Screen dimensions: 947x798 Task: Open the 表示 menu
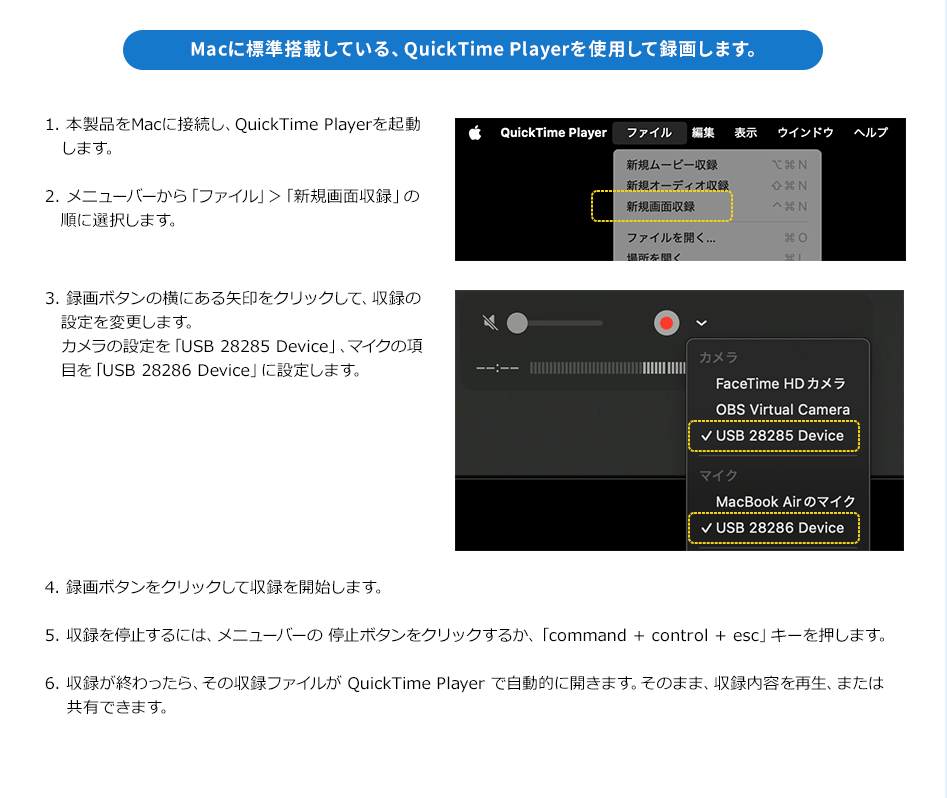745,132
